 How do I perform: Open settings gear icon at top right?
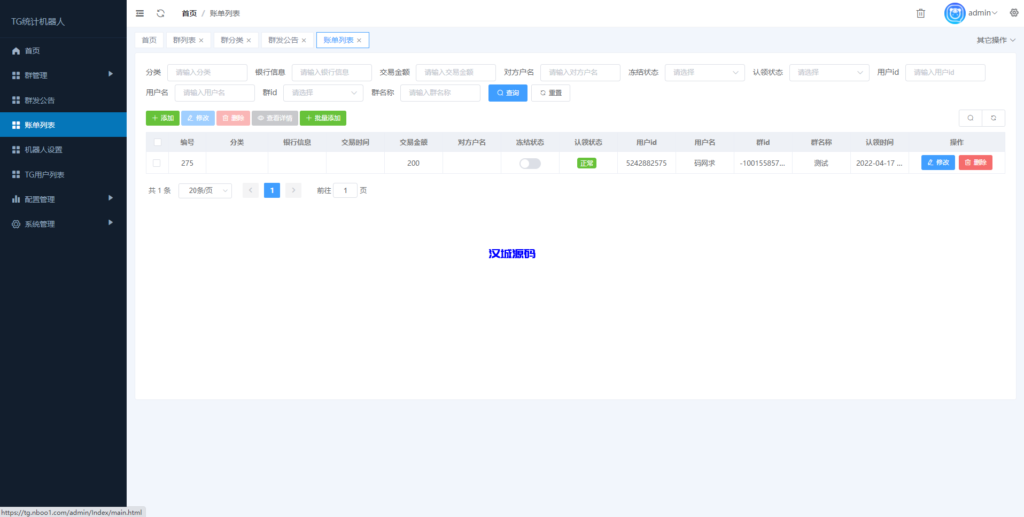click(x=1013, y=13)
